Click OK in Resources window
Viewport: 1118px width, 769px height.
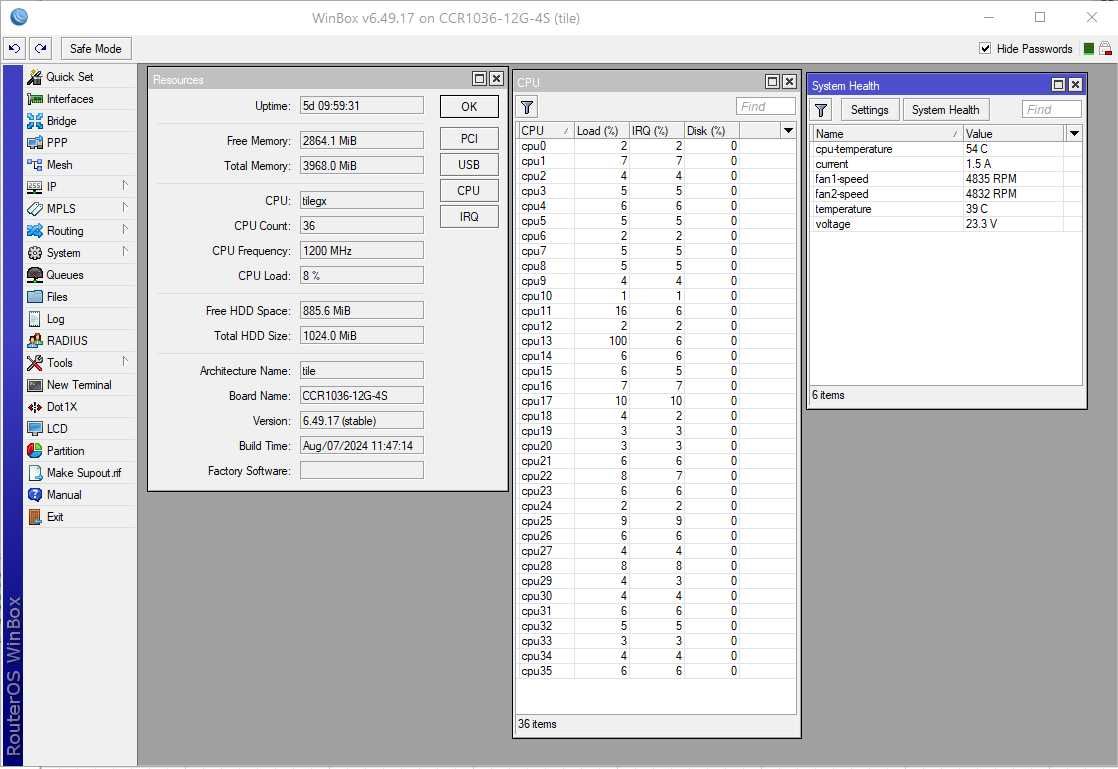point(469,106)
